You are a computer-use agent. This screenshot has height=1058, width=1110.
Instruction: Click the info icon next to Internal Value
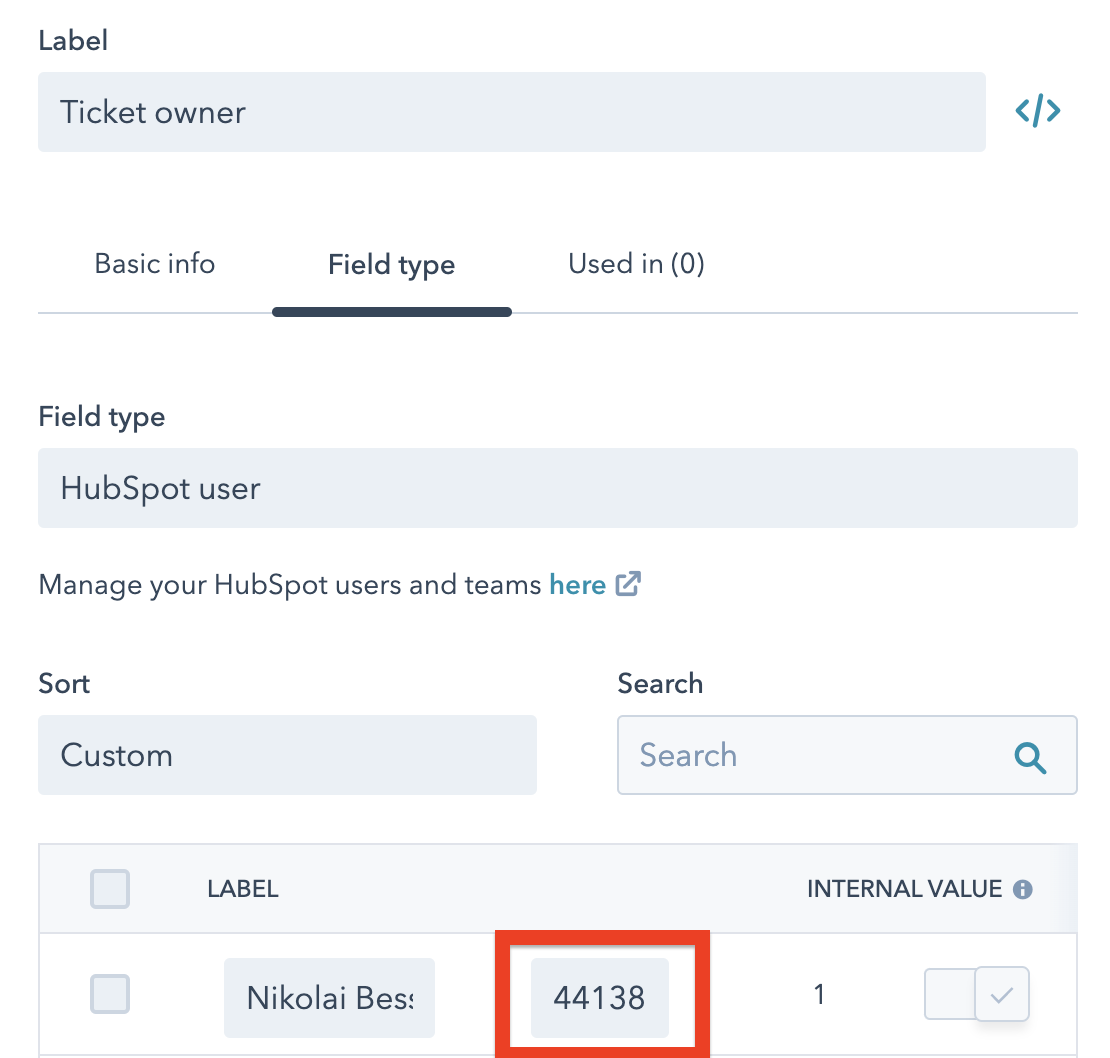(x=1022, y=889)
